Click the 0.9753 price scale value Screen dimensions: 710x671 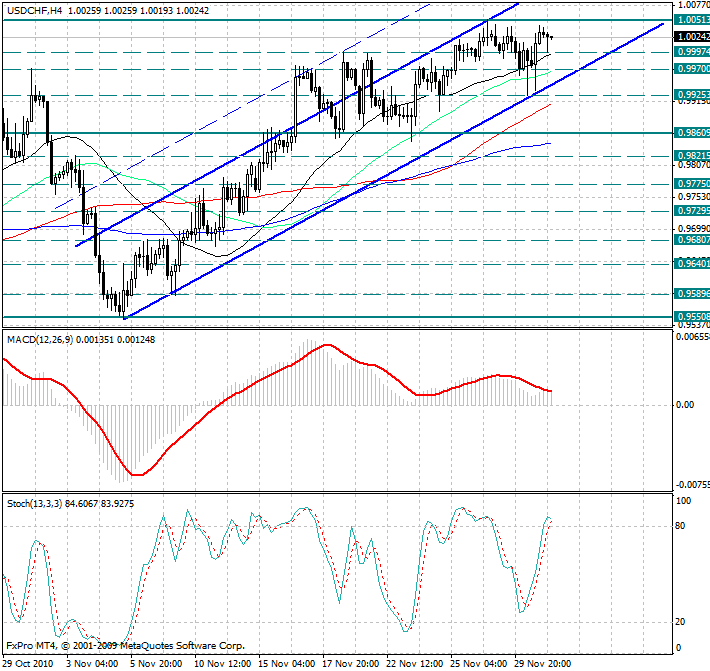click(x=694, y=197)
